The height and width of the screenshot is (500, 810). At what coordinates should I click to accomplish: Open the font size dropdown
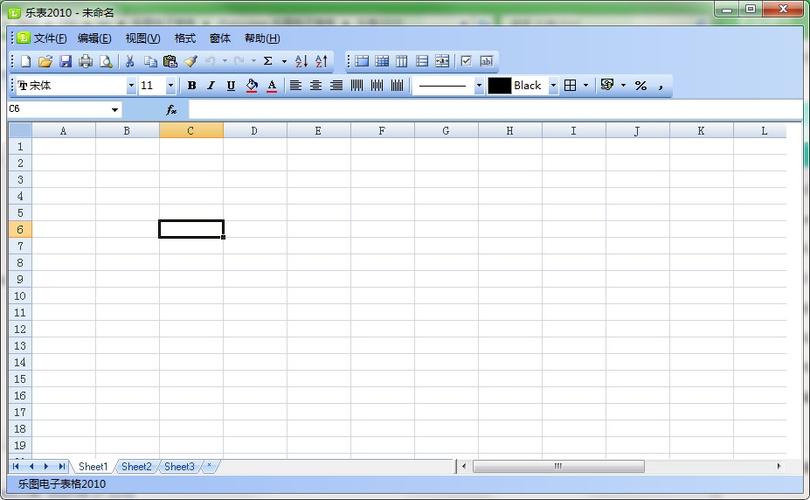(x=170, y=86)
